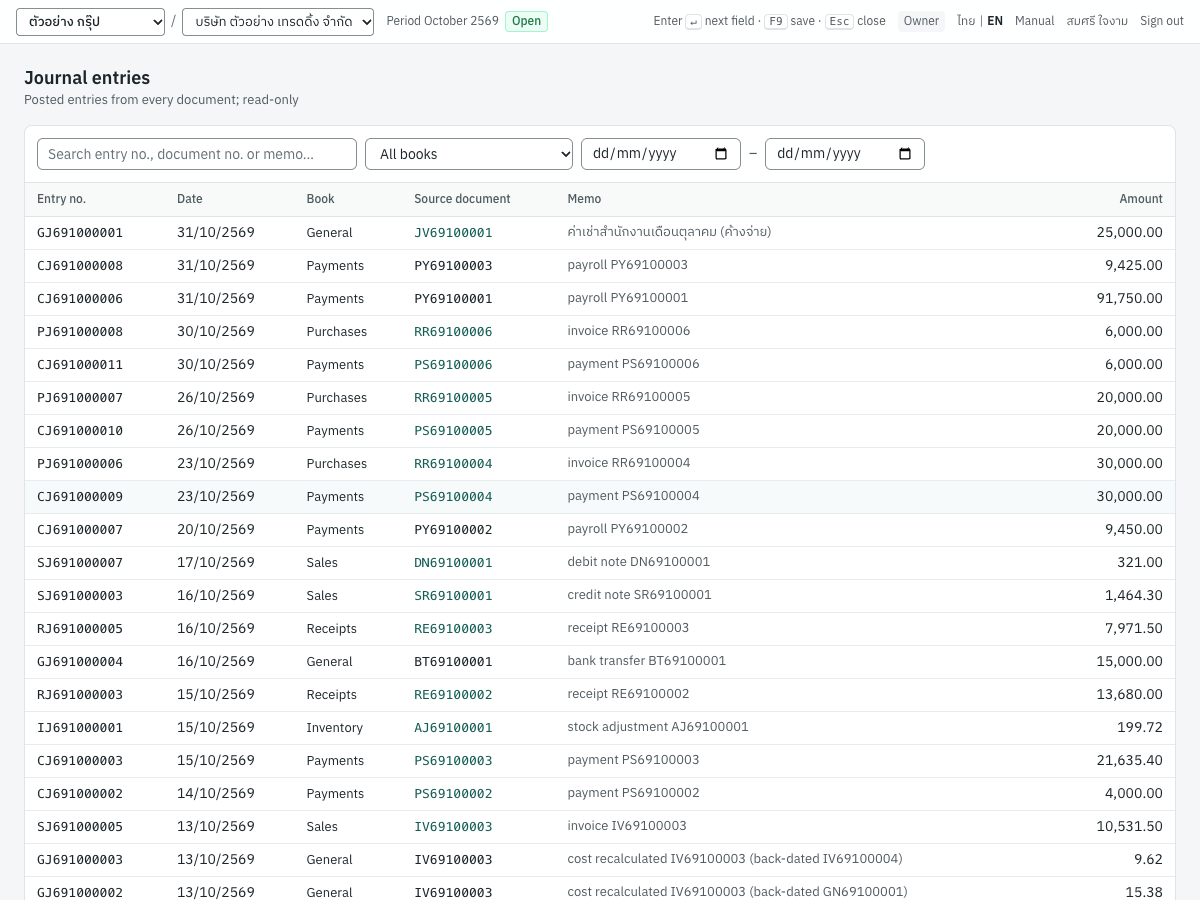Image resolution: width=1200 pixels, height=900 pixels.
Task: Select entry number CJ691000008
Action: [80, 266]
